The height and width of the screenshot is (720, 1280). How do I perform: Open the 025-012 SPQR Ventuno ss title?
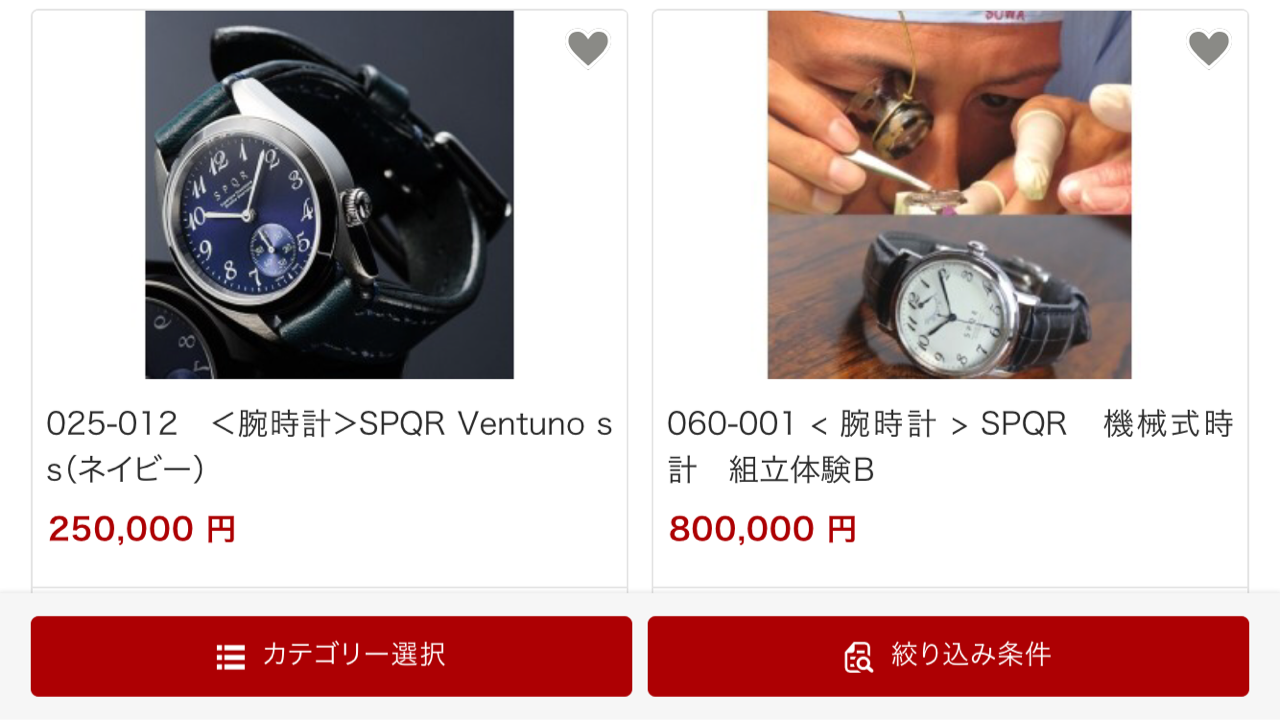tap(330, 446)
